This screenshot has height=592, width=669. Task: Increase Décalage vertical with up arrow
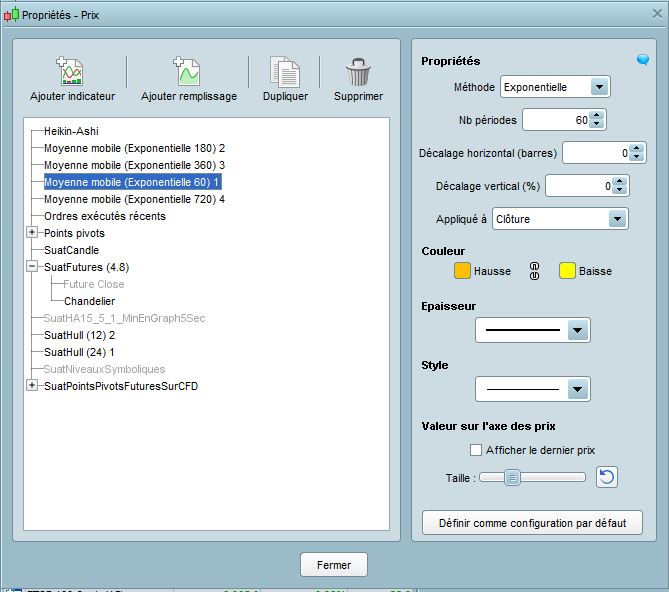[x=620, y=181]
